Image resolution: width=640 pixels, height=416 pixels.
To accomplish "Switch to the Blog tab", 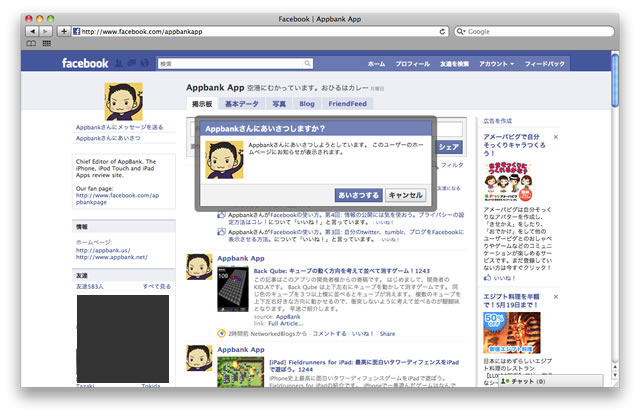I will pos(307,104).
